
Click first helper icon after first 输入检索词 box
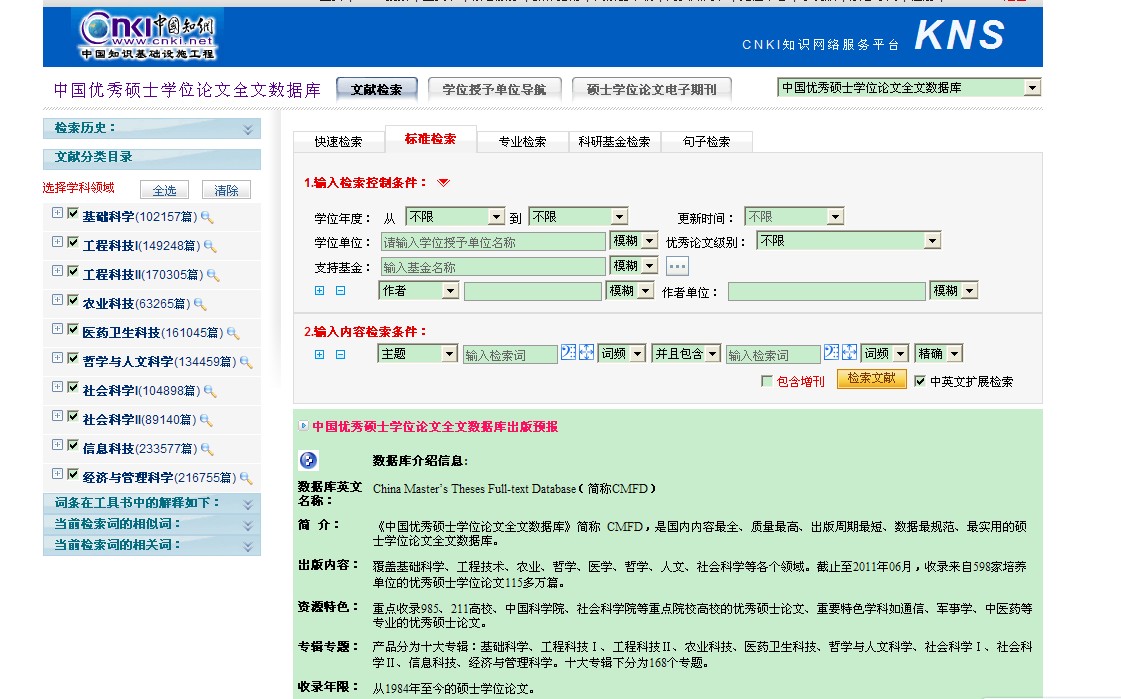568,352
